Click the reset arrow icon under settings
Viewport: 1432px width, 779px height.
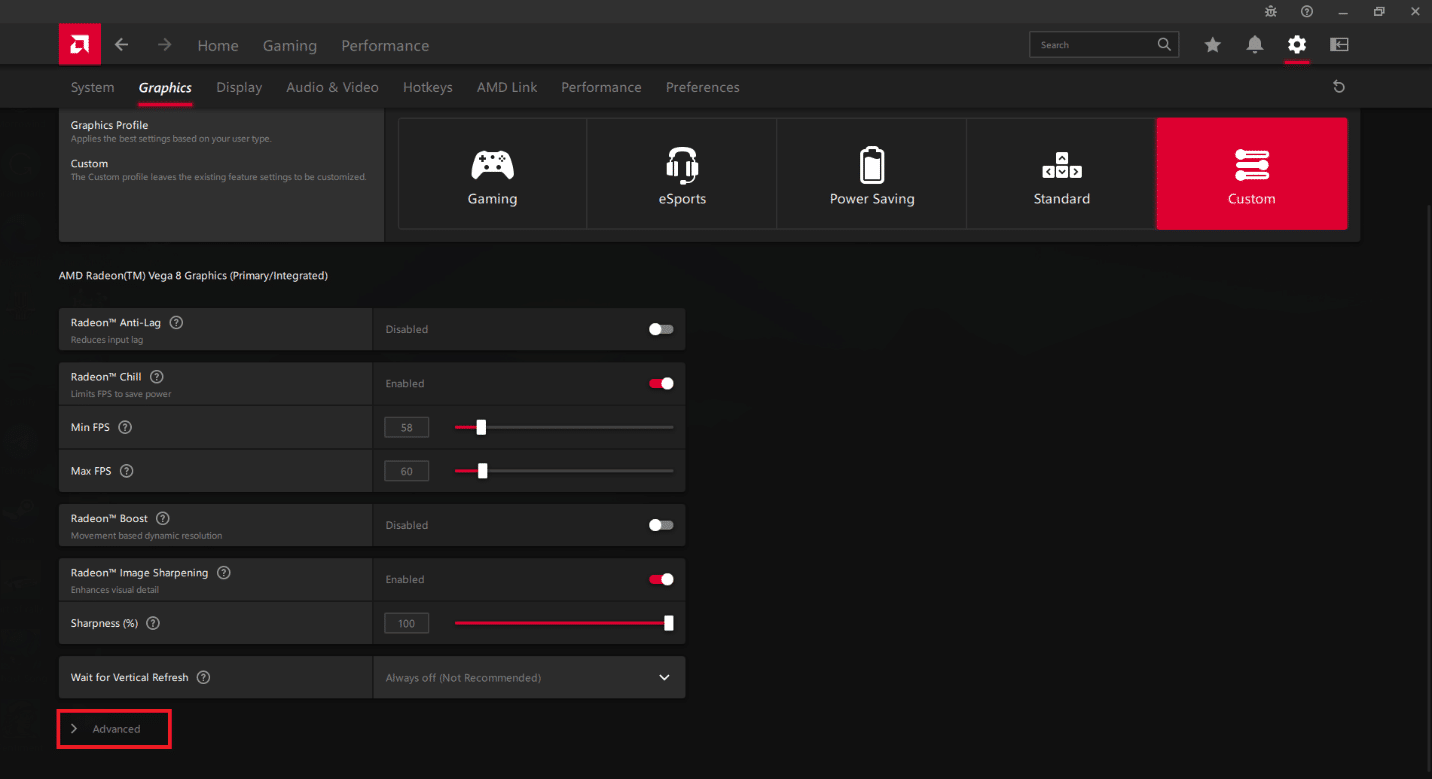tap(1339, 87)
